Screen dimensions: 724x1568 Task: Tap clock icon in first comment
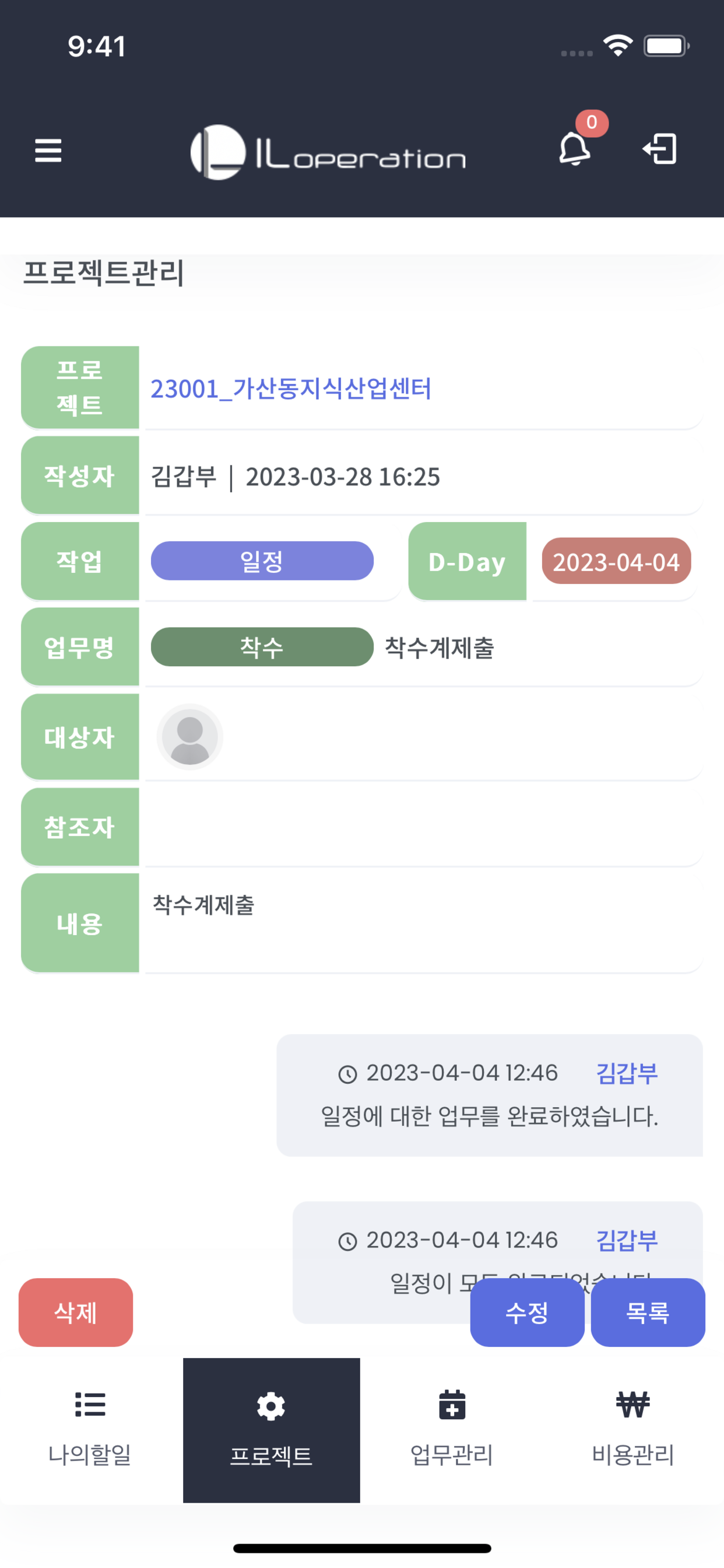click(x=347, y=1074)
